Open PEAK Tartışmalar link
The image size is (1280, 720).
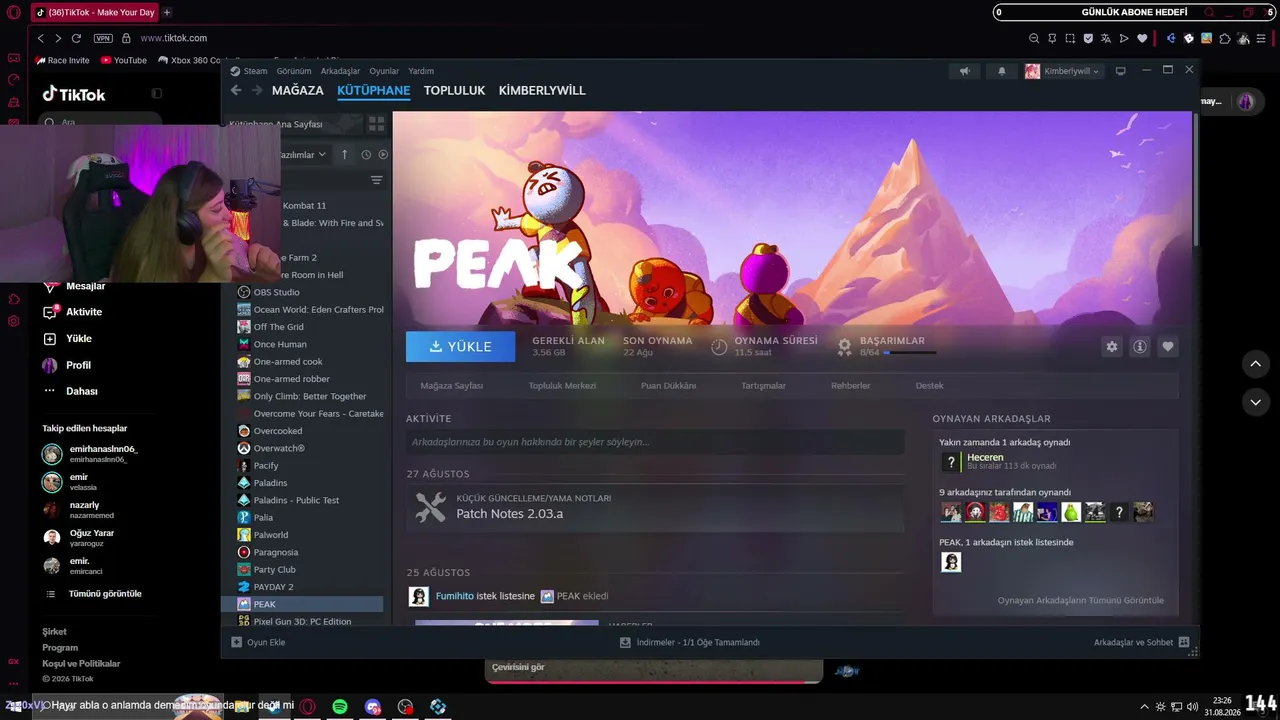tap(763, 386)
